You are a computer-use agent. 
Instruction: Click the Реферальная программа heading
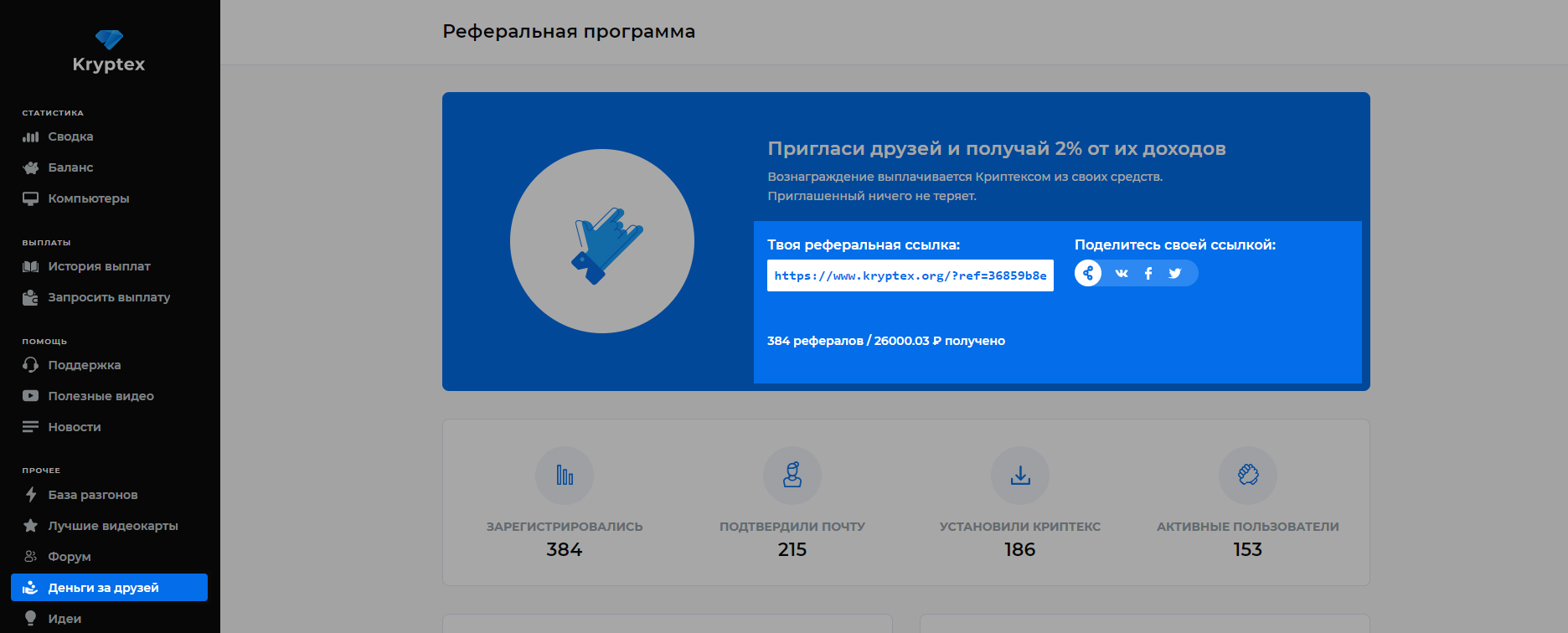click(569, 32)
